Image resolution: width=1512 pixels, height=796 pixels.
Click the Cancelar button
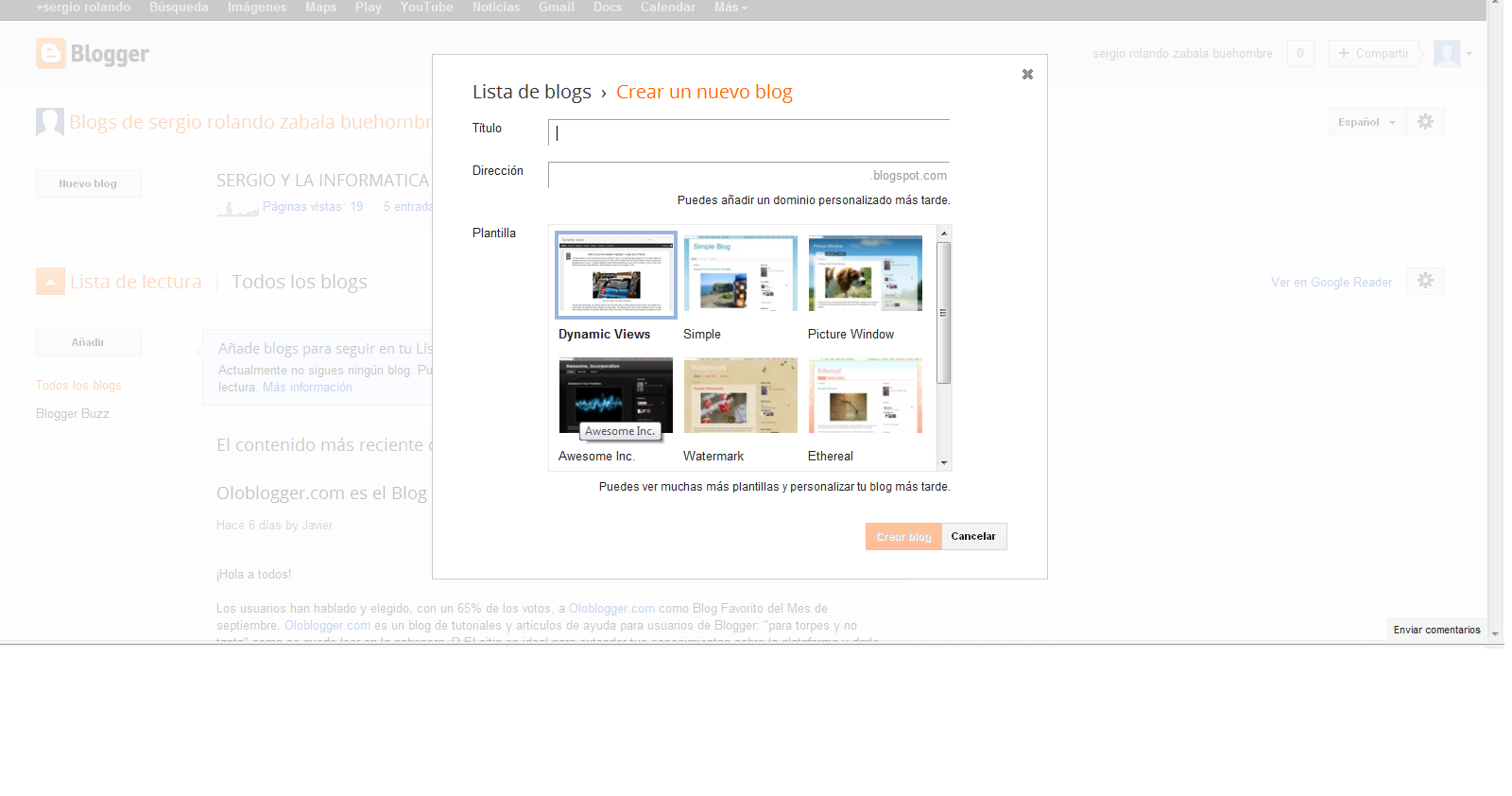point(973,536)
